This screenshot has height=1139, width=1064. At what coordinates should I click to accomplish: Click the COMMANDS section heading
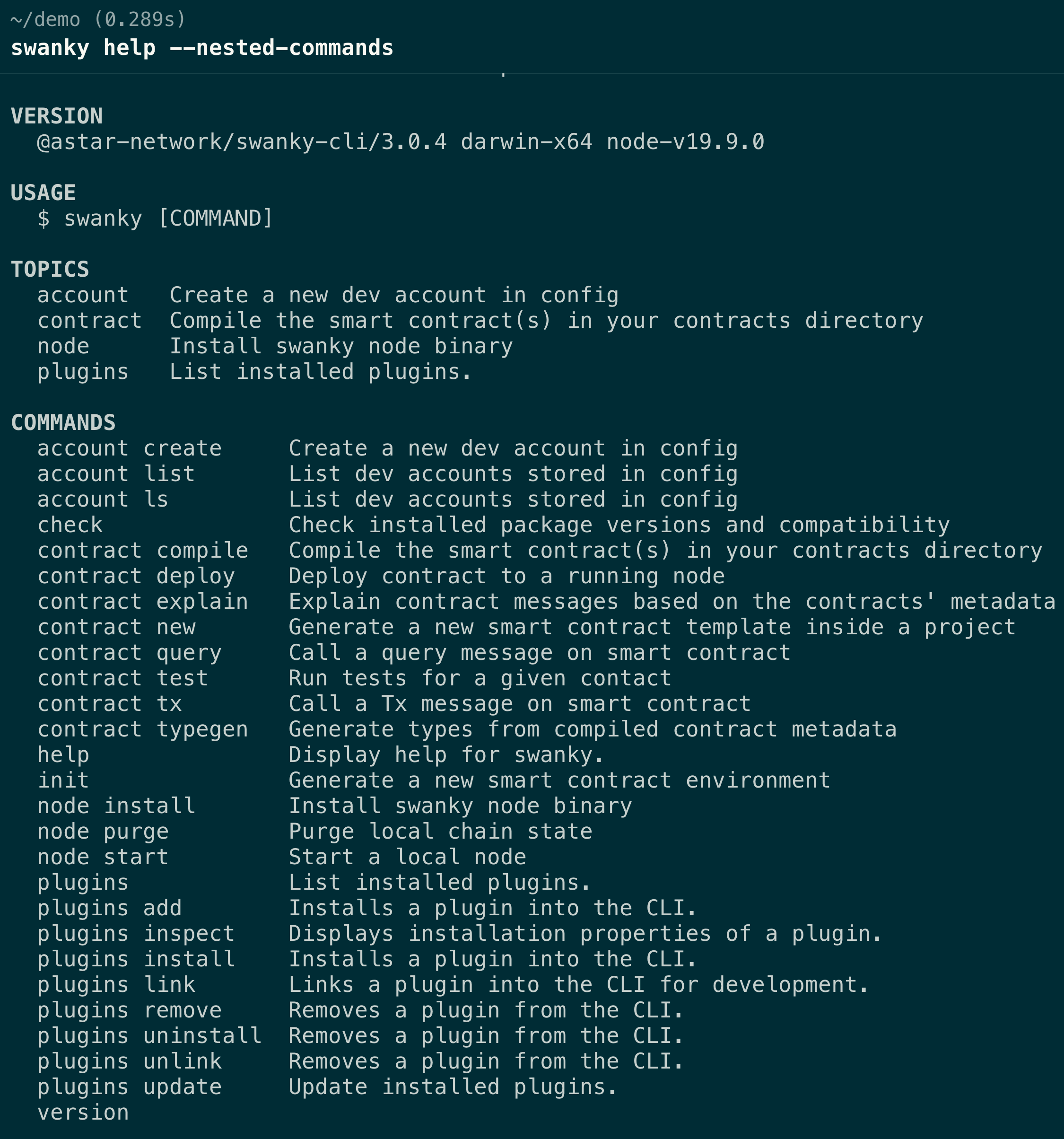[63, 422]
